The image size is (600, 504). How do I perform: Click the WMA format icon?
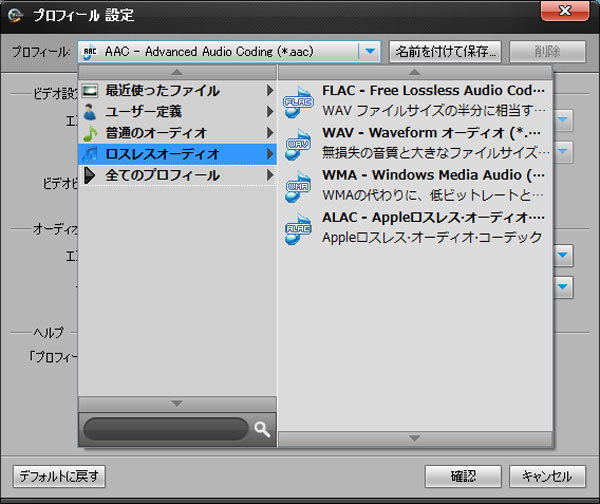point(298,186)
